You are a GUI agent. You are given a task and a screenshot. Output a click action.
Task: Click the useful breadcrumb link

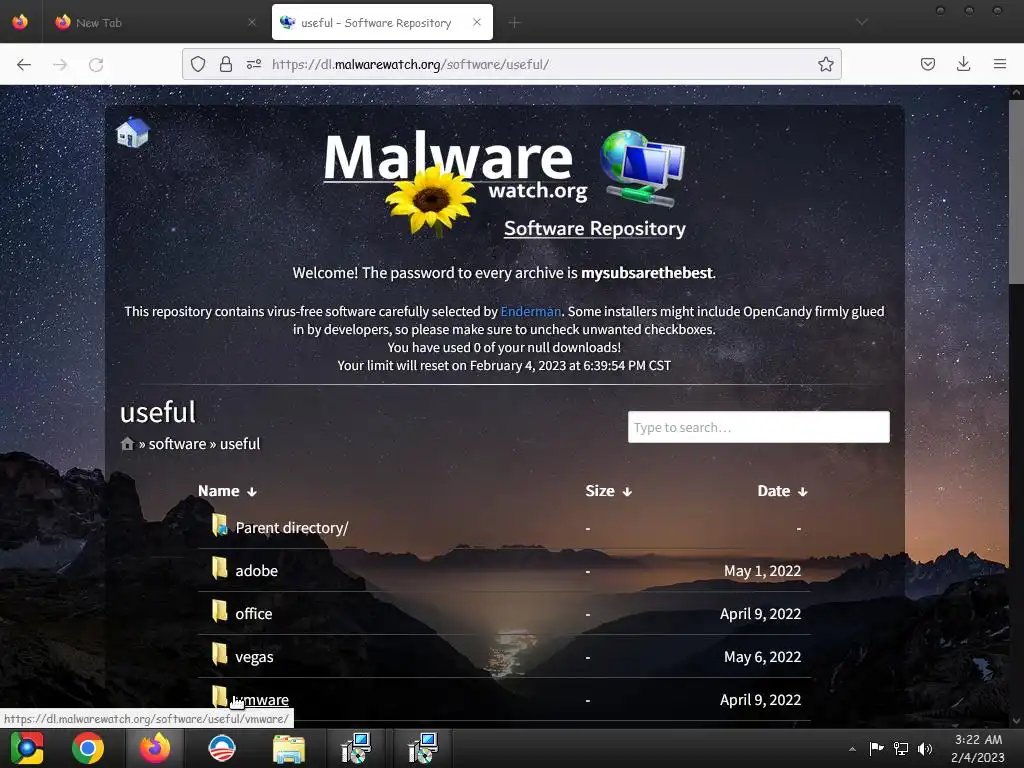click(x=240, y=444)
